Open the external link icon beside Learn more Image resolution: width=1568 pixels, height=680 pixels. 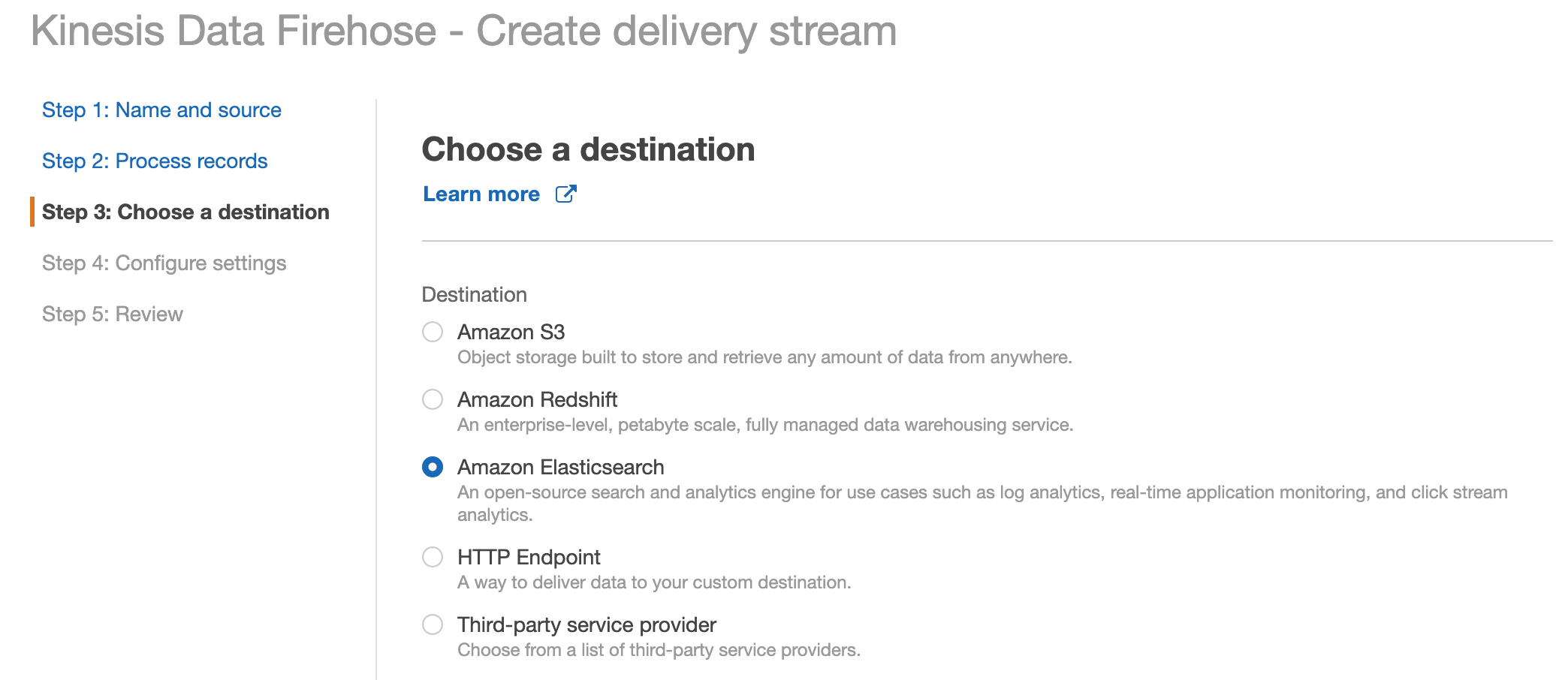tap(565, 194)
